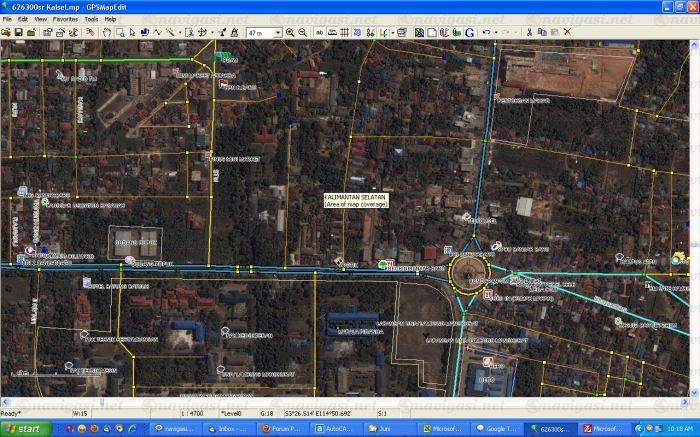Expand the dropdown arrow beside the polyline tool
Screen dimensions: 700x437
coord(179,32)
